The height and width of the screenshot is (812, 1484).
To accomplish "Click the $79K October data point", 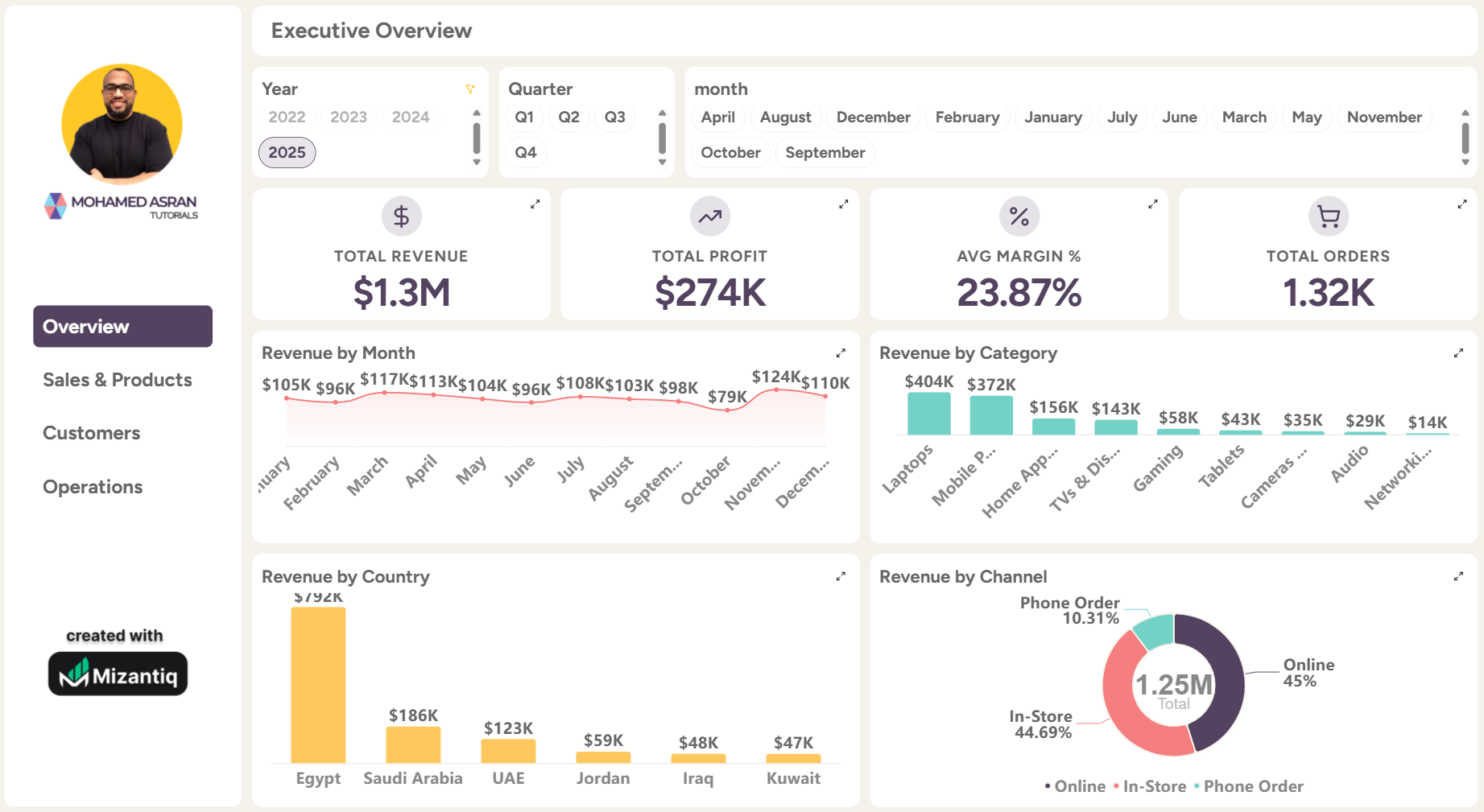I will [x=727, y=410].
